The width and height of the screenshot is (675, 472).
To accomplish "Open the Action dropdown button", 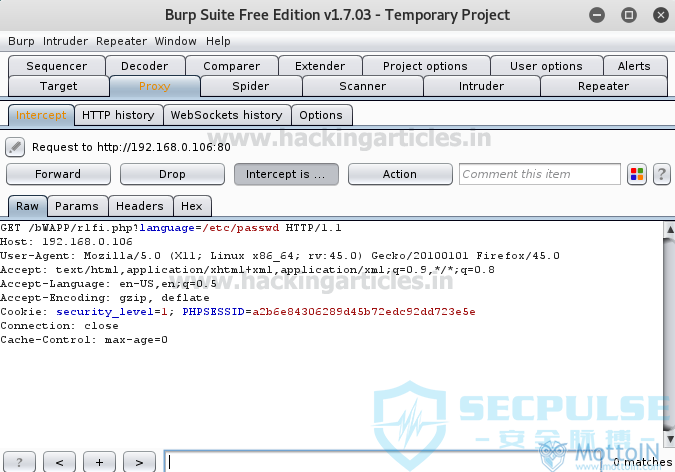I will [x=400, y=174].
